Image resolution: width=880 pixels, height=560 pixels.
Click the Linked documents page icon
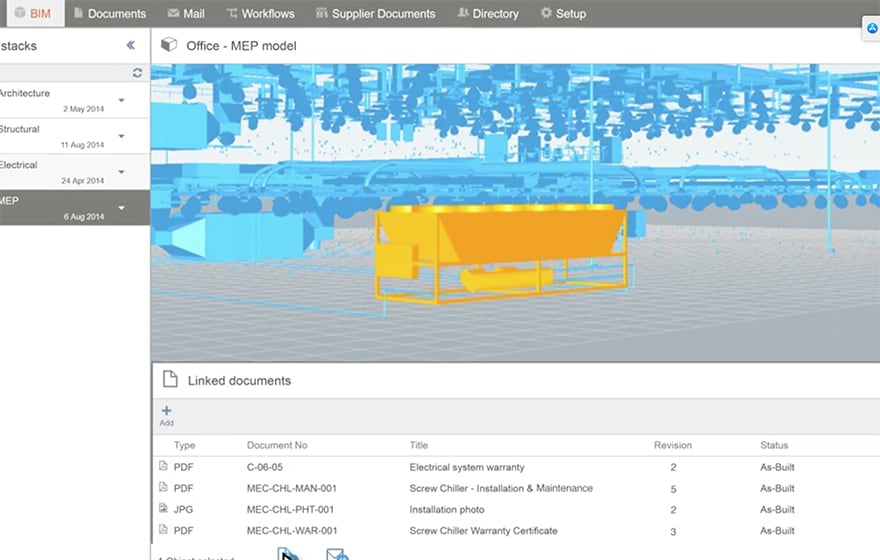[x=170, y=379]
